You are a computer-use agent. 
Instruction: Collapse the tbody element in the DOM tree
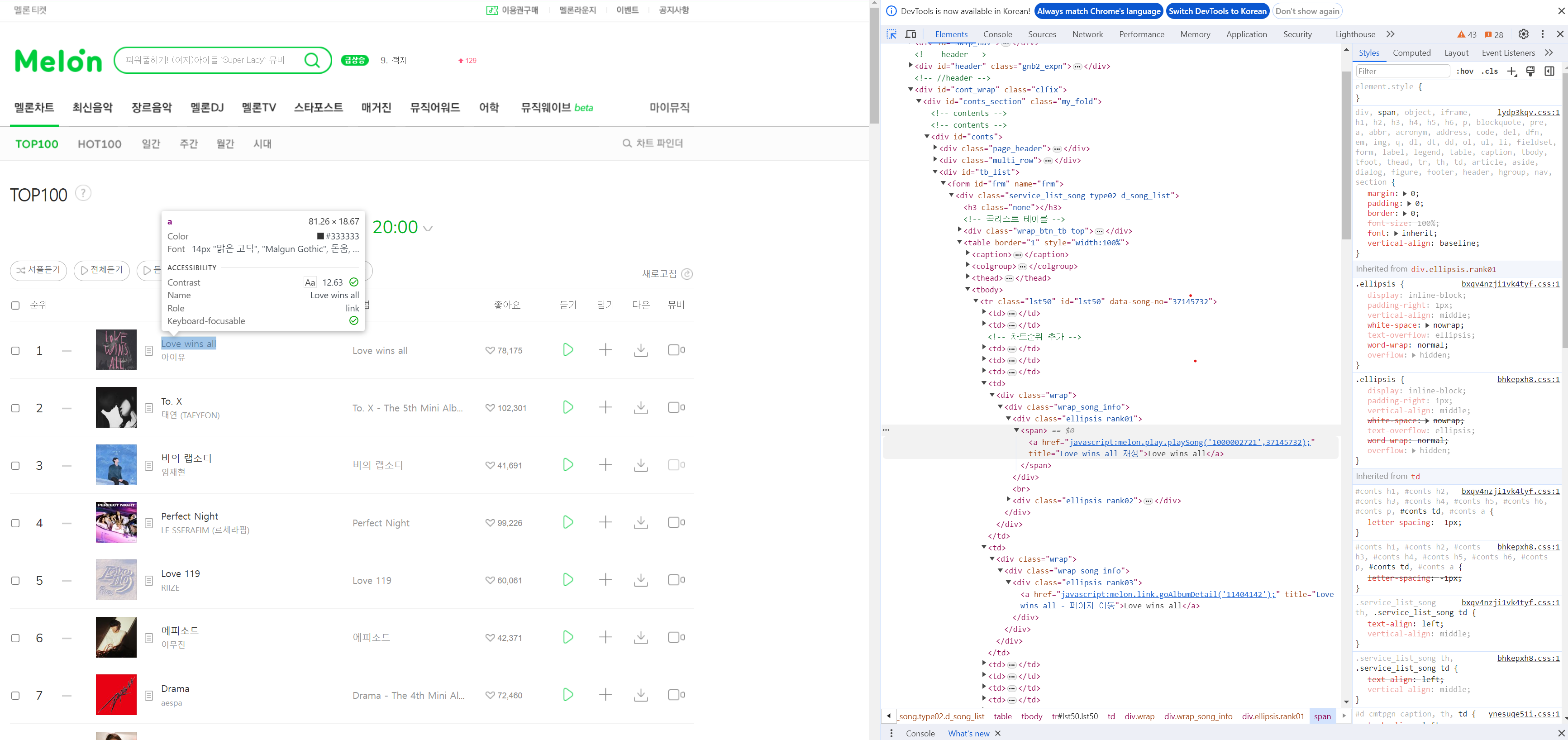click(968, 290)
